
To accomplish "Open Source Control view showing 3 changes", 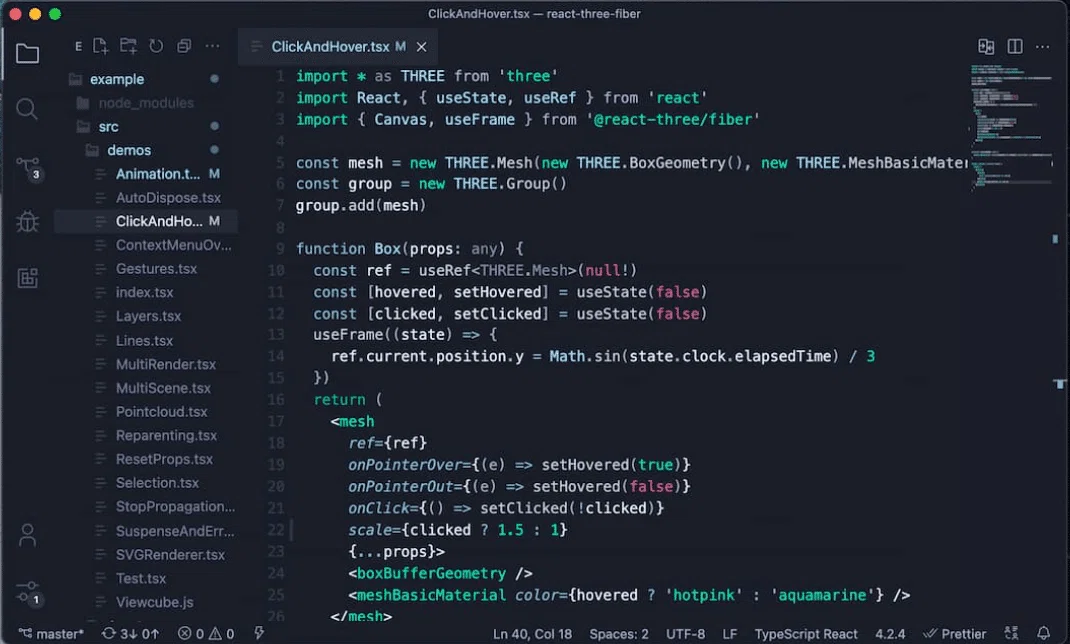I will coord(28,168).
